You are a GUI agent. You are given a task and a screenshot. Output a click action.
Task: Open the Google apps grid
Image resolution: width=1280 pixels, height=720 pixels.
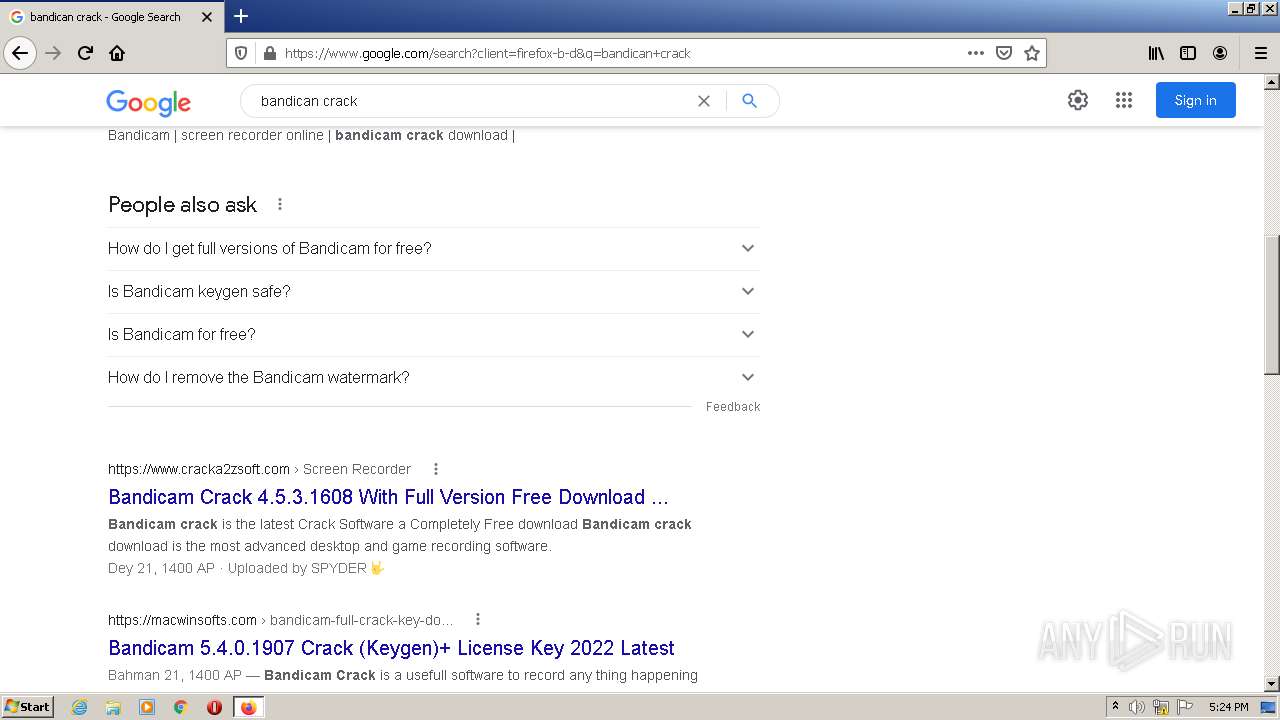point(1124,100)
